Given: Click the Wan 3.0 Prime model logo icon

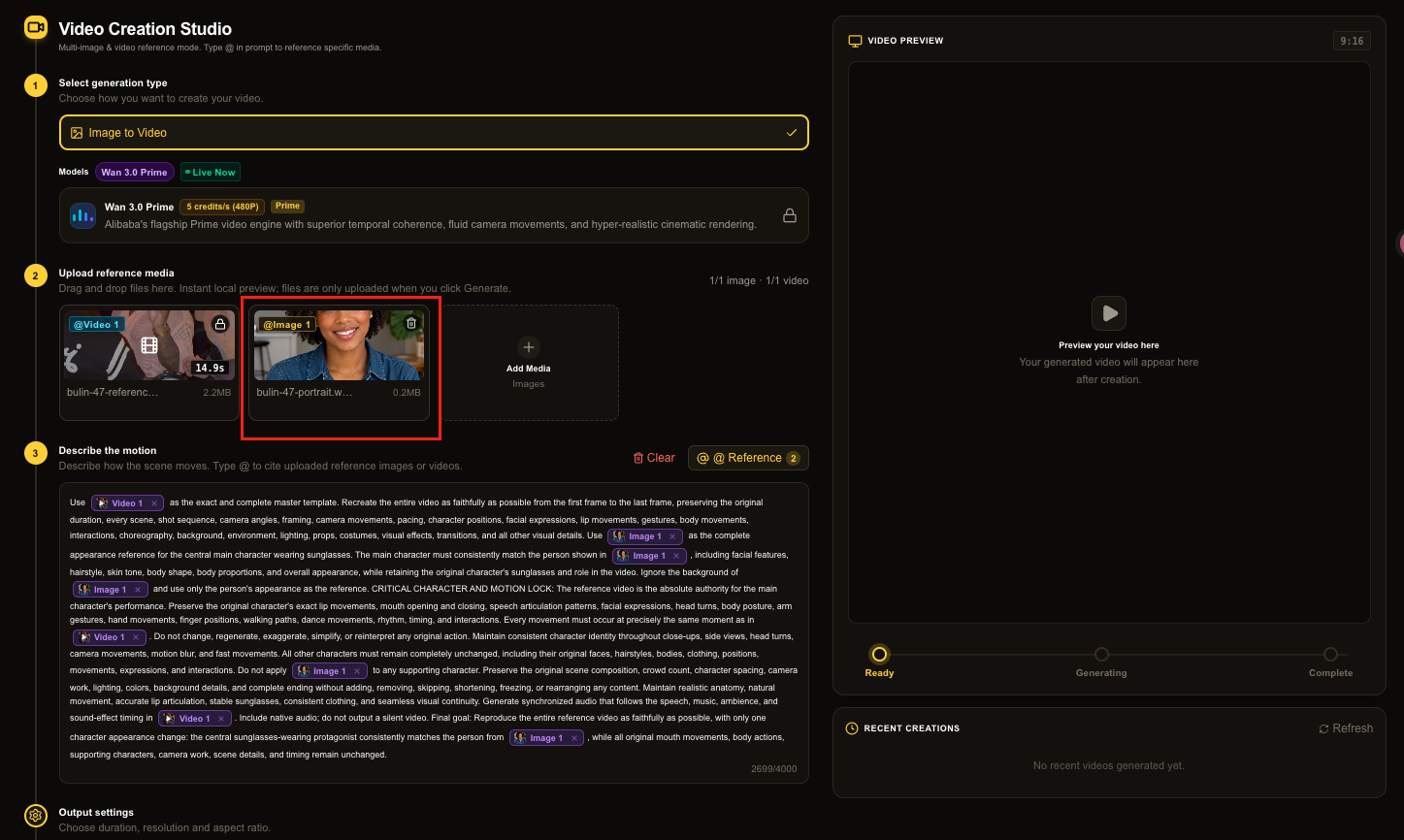Looking at the screenshot, I should click(x=82, y=215).
